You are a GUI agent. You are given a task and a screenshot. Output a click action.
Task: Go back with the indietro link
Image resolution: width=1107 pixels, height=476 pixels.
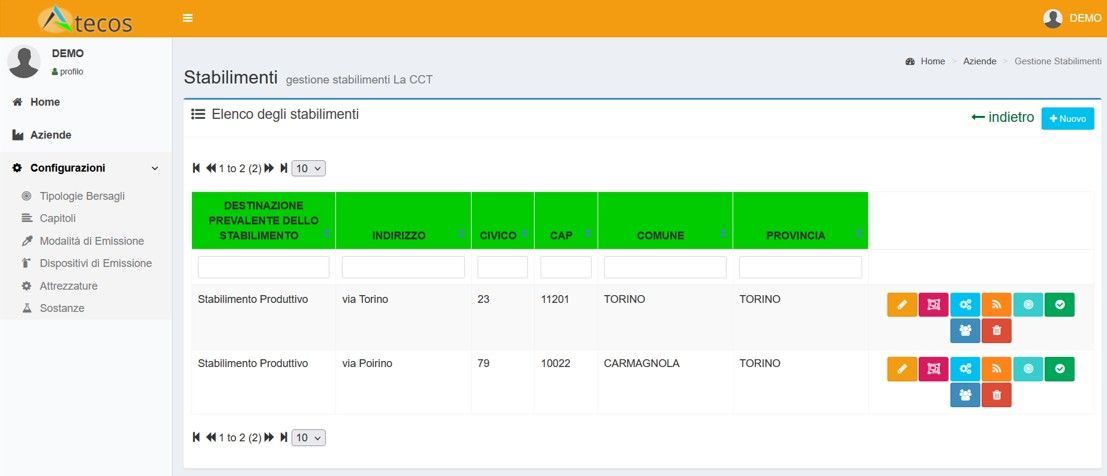tap(1003, 117)
